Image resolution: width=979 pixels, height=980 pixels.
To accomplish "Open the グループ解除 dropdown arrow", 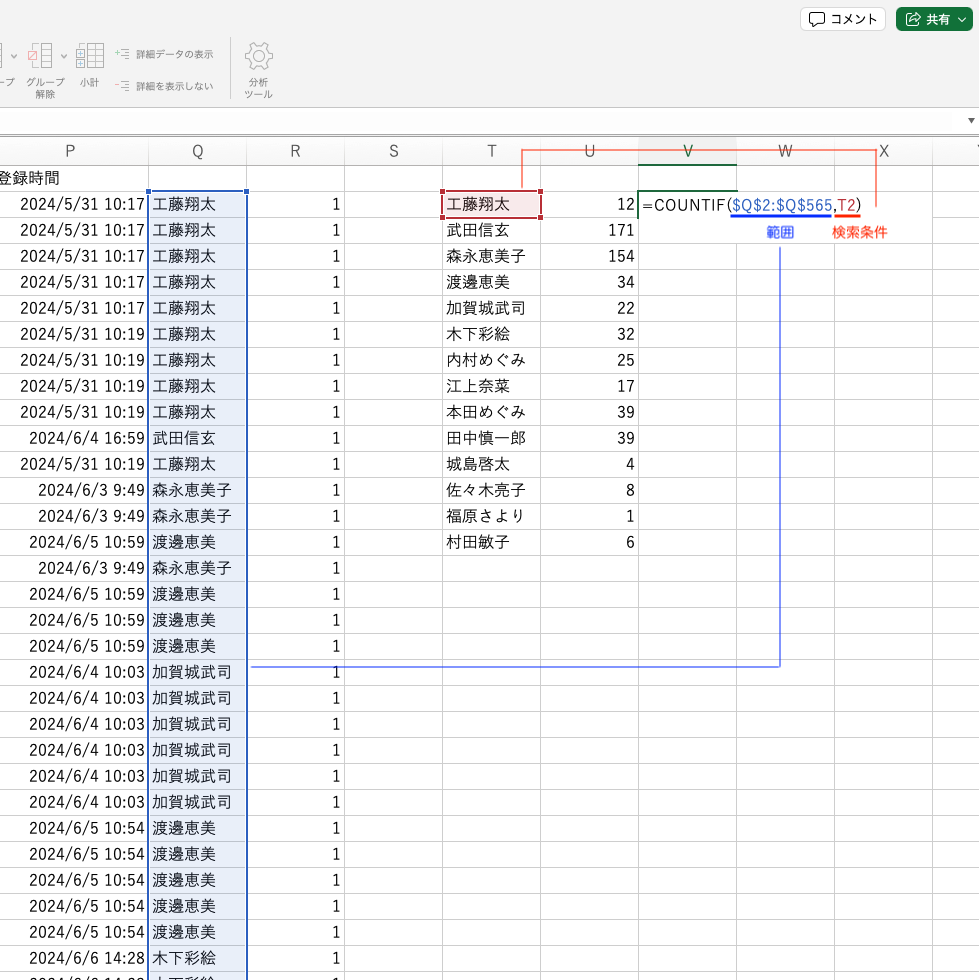I will click(x=64, y=56).
